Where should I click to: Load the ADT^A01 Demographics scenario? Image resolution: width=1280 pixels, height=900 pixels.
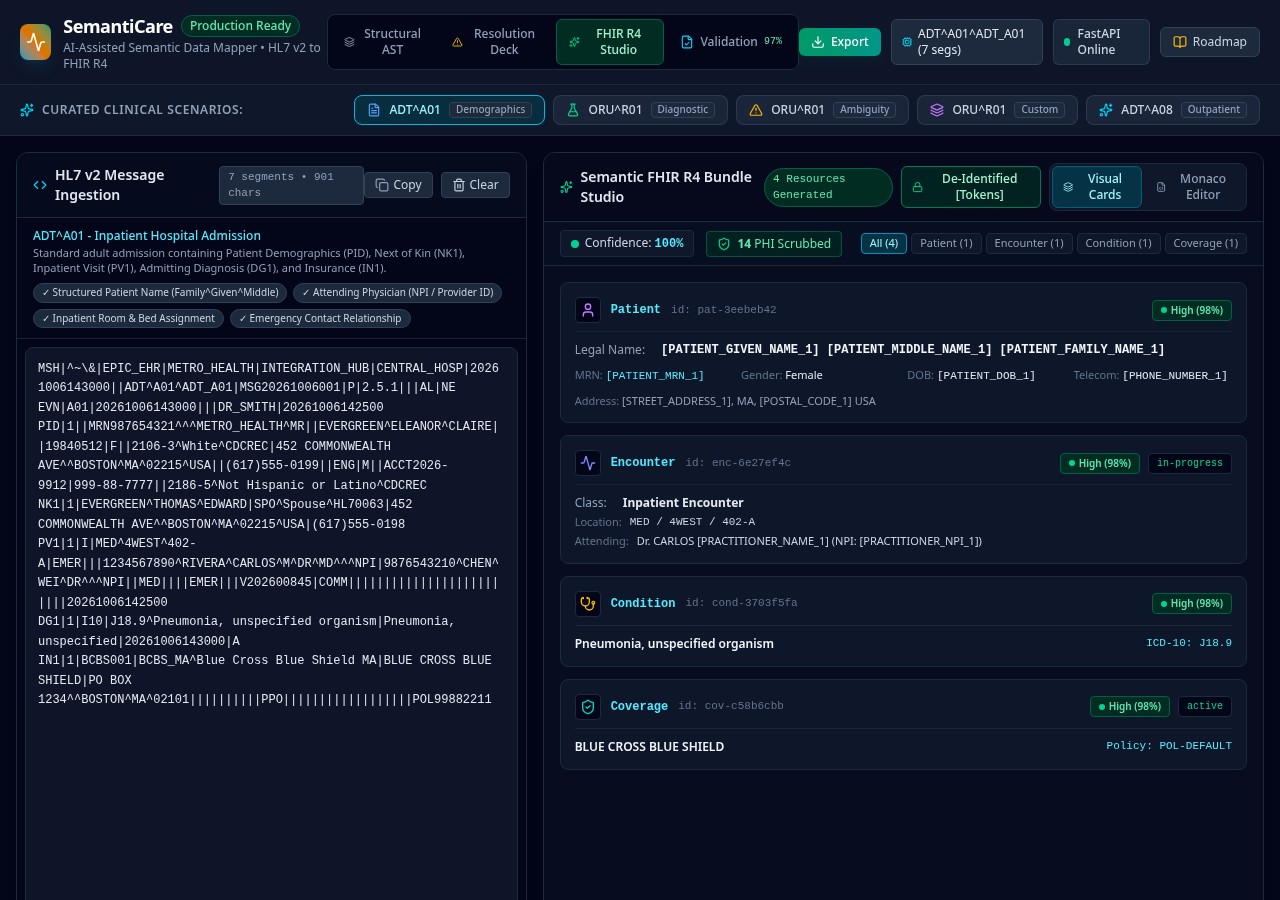point(449,110)
